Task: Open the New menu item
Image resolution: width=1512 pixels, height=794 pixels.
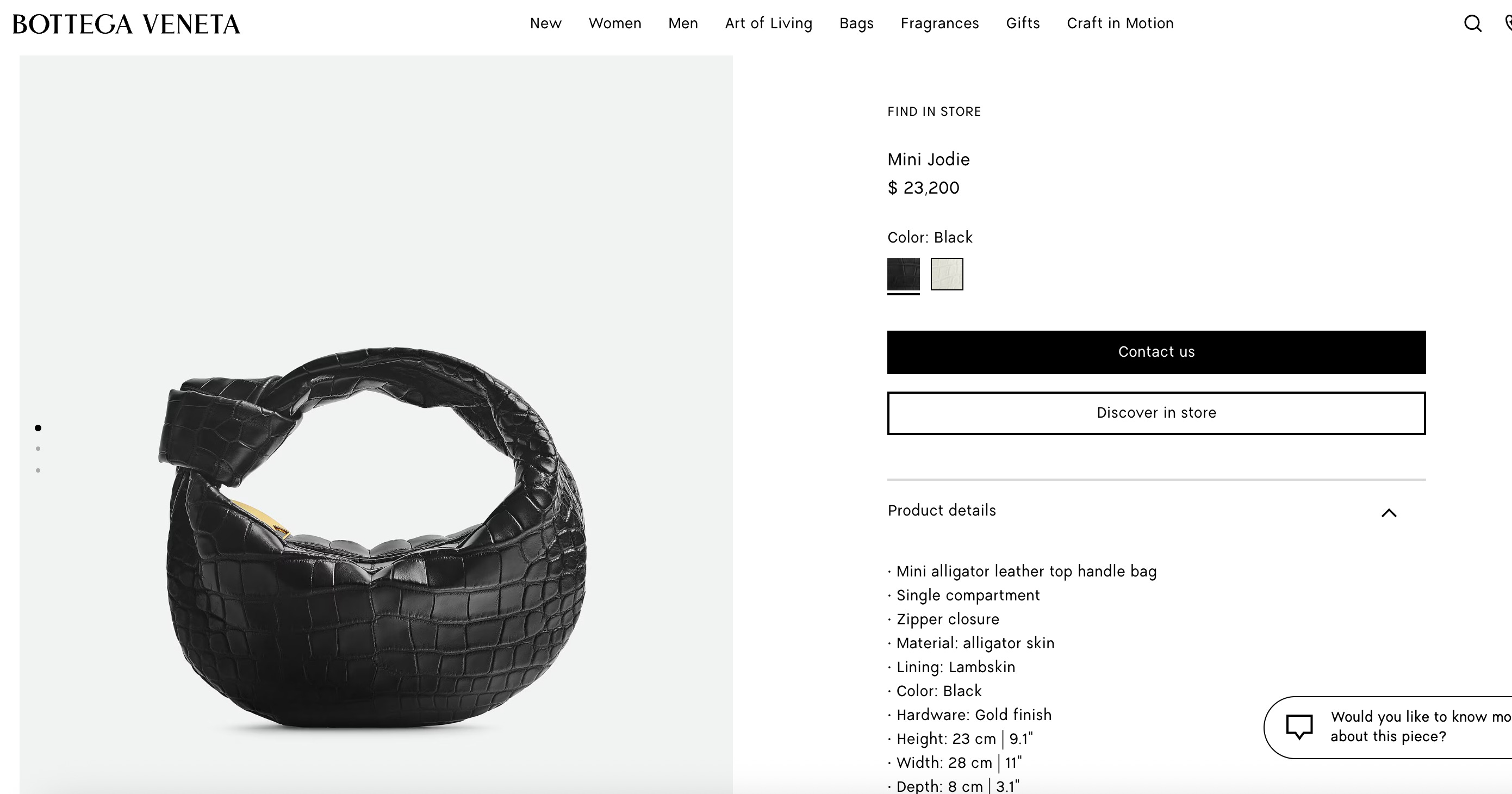Action: tap(545, 23)
